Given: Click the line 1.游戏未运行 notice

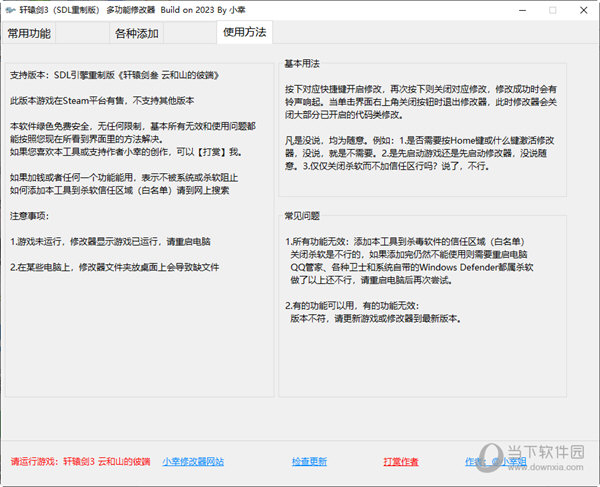Looking at the screenshot, I should point(110,241).
